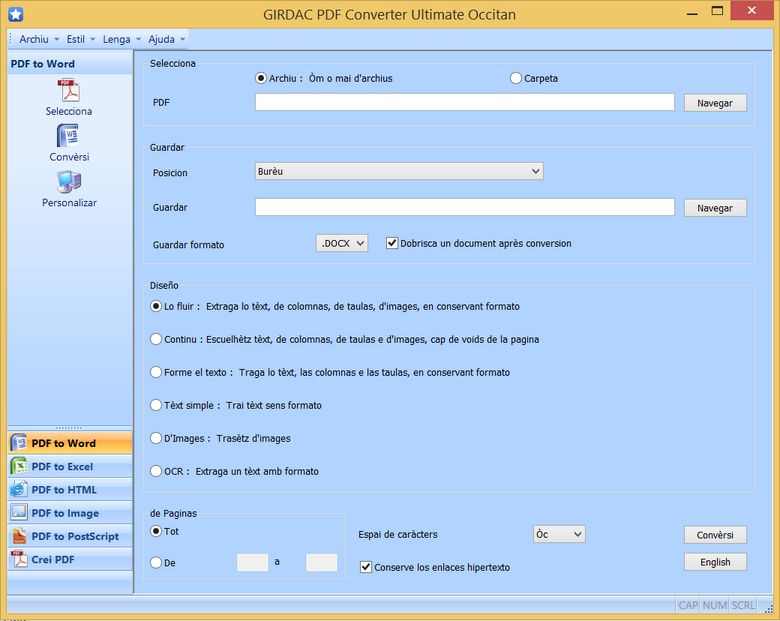Click the PDF to Excel sidebar icon
Viewport: 780px width, 621px height.
click(x=19, y=466)
